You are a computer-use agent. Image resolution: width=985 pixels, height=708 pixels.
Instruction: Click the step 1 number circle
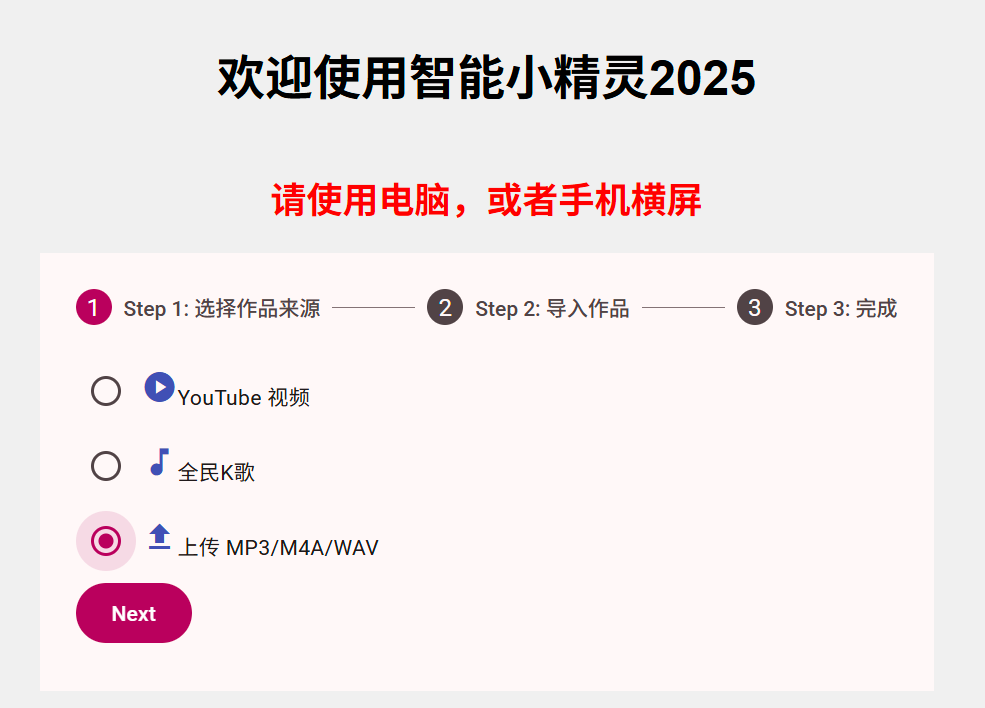pyautogui.click(x=94, y=308)
